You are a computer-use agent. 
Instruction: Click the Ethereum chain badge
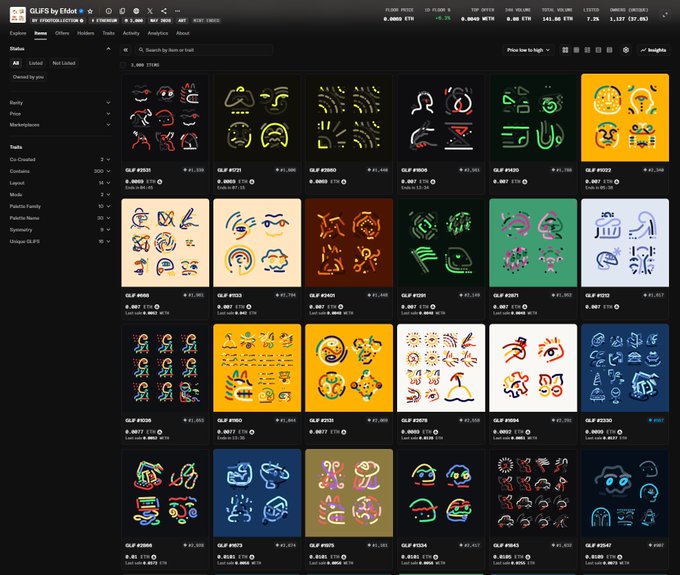click(104, 20)
